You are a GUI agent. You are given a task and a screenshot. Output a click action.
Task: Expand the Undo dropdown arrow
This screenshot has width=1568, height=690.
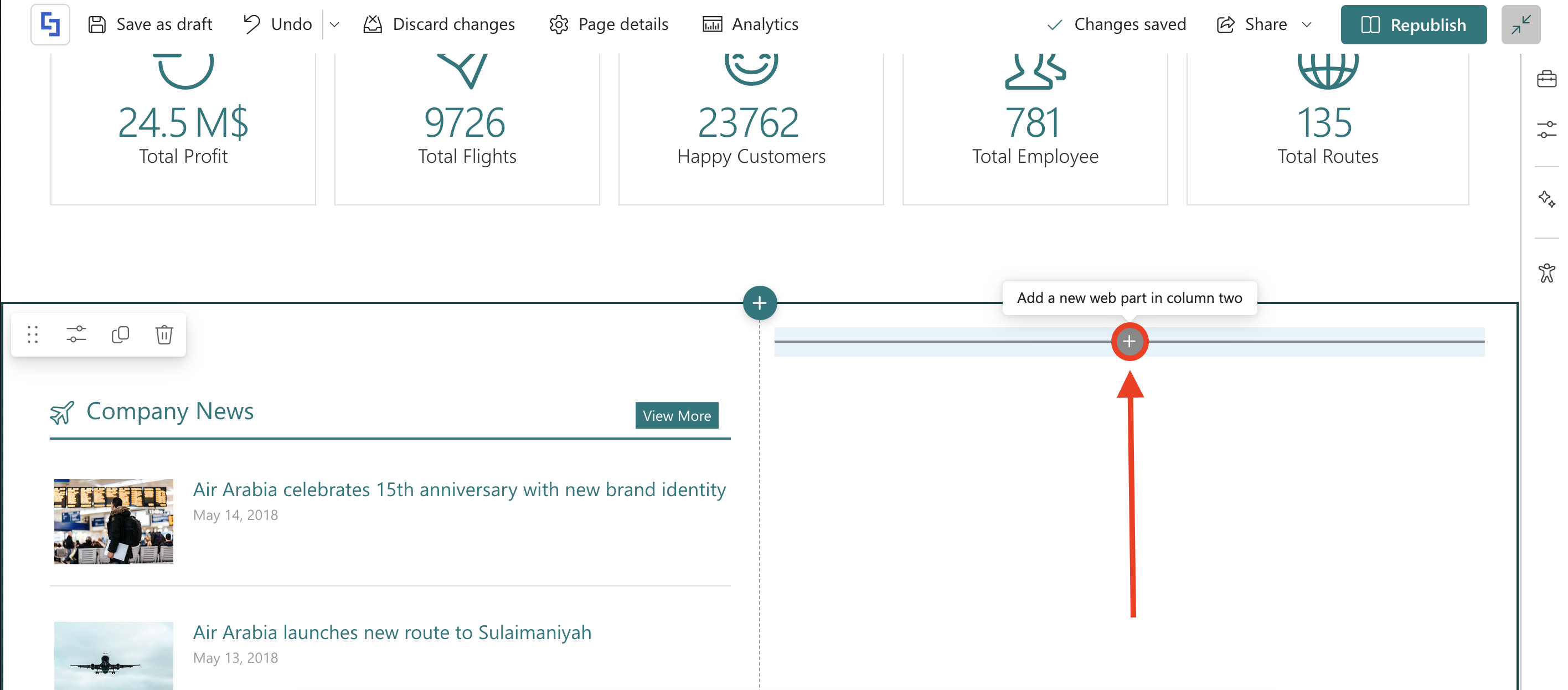pos(334,24)
